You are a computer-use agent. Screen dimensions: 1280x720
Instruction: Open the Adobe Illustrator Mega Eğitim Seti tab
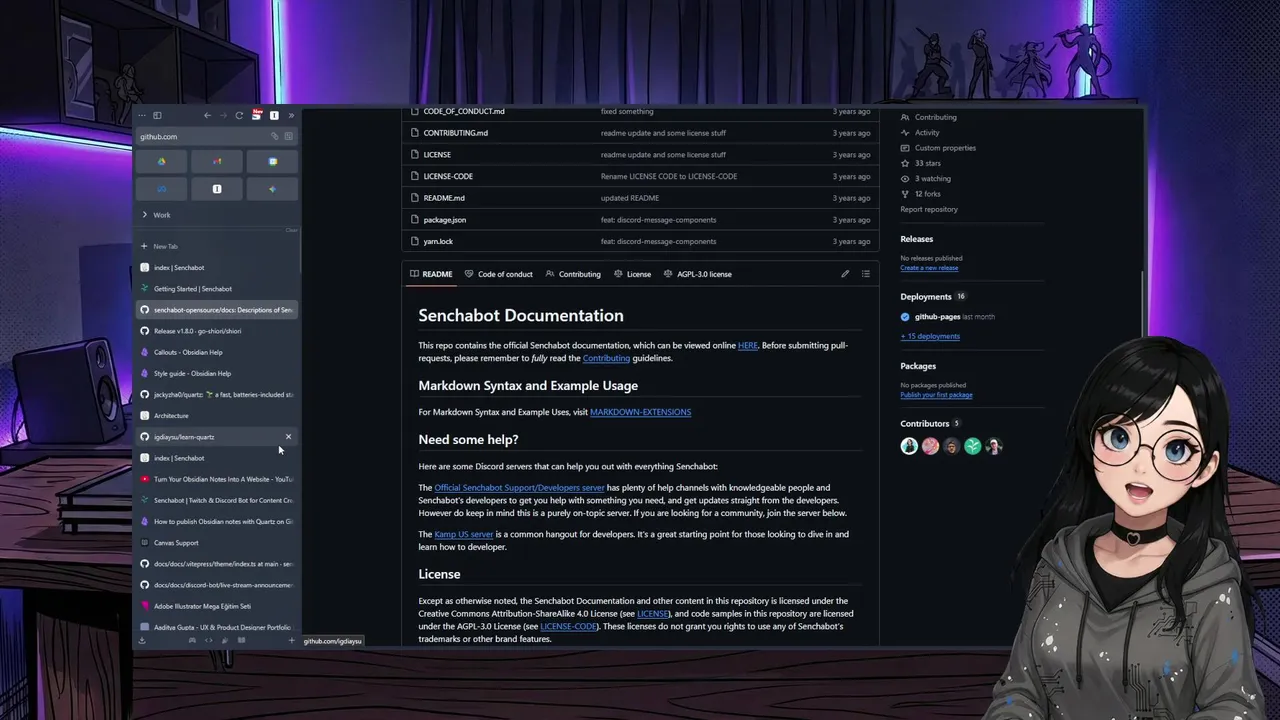point(217,606)
